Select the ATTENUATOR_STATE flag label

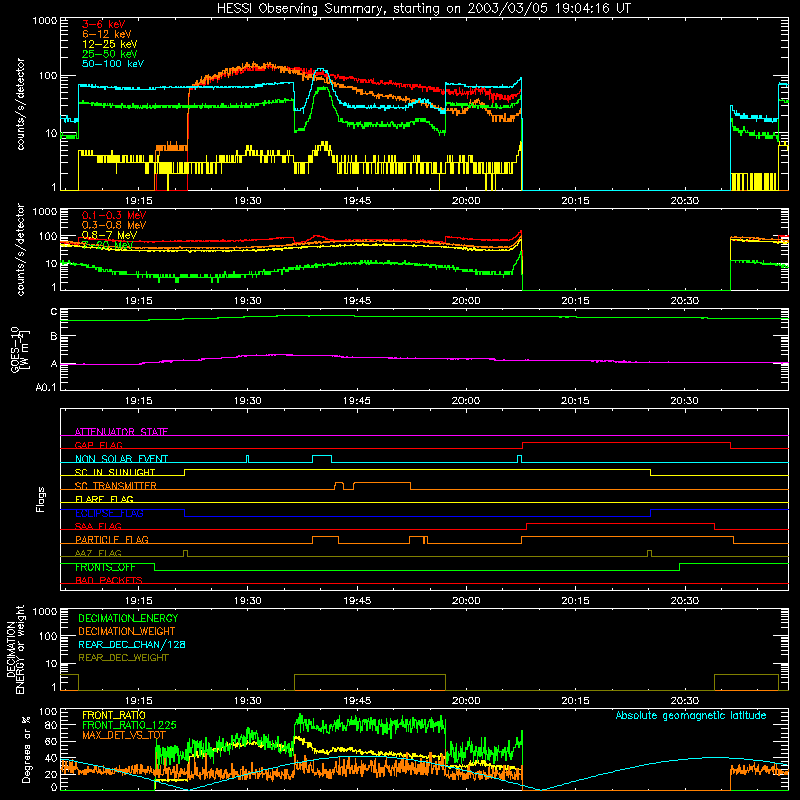point(121,432)
